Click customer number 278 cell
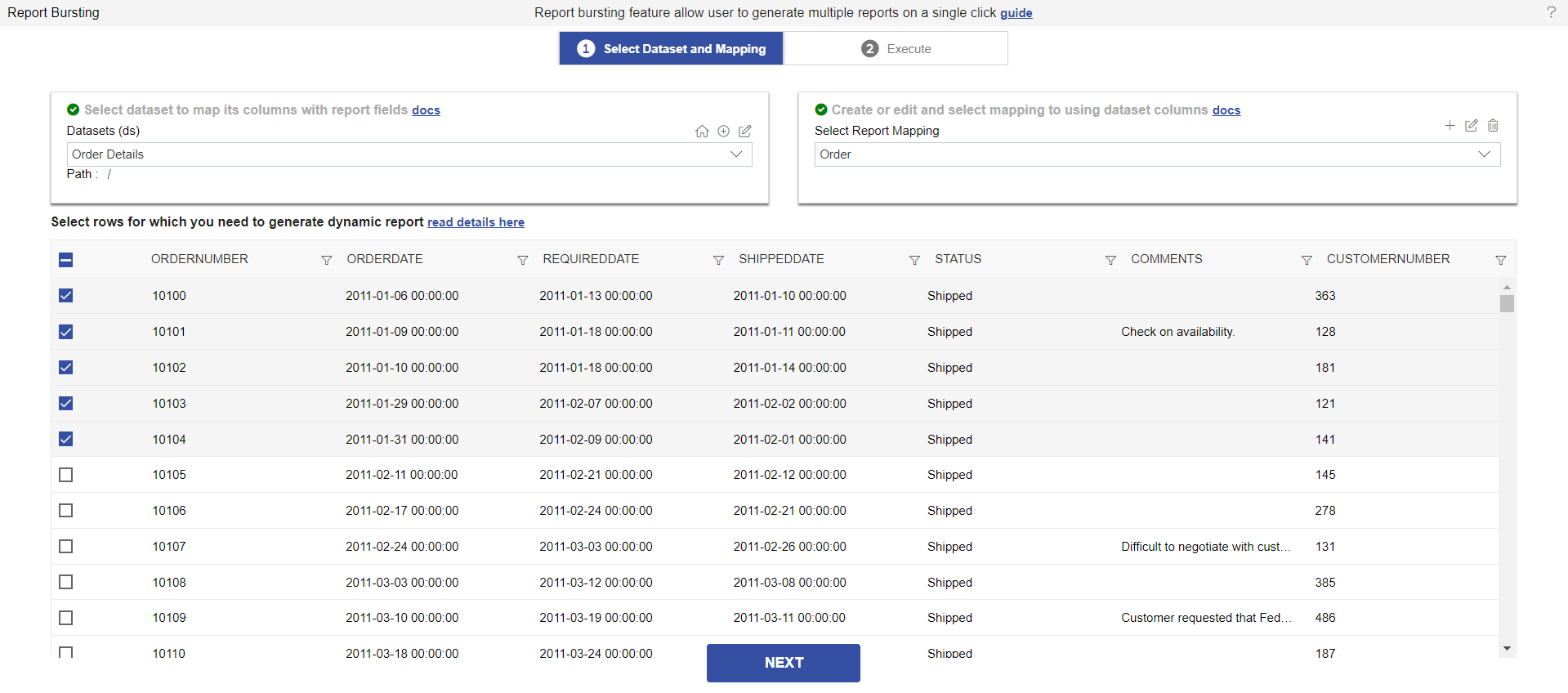1568x693 pixels. pyautogui.click(x=1325, y=511)
